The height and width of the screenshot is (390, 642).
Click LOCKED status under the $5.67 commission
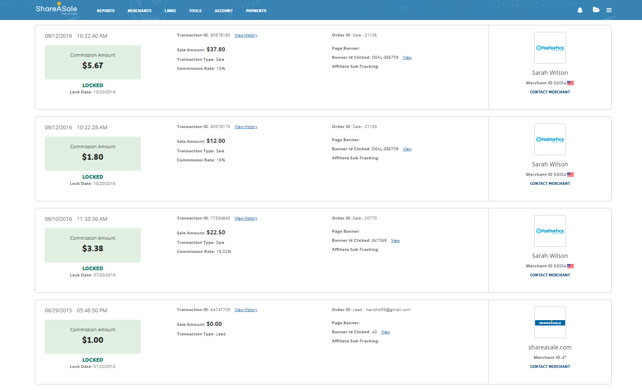pyautogui.click(x=93, y=86)
